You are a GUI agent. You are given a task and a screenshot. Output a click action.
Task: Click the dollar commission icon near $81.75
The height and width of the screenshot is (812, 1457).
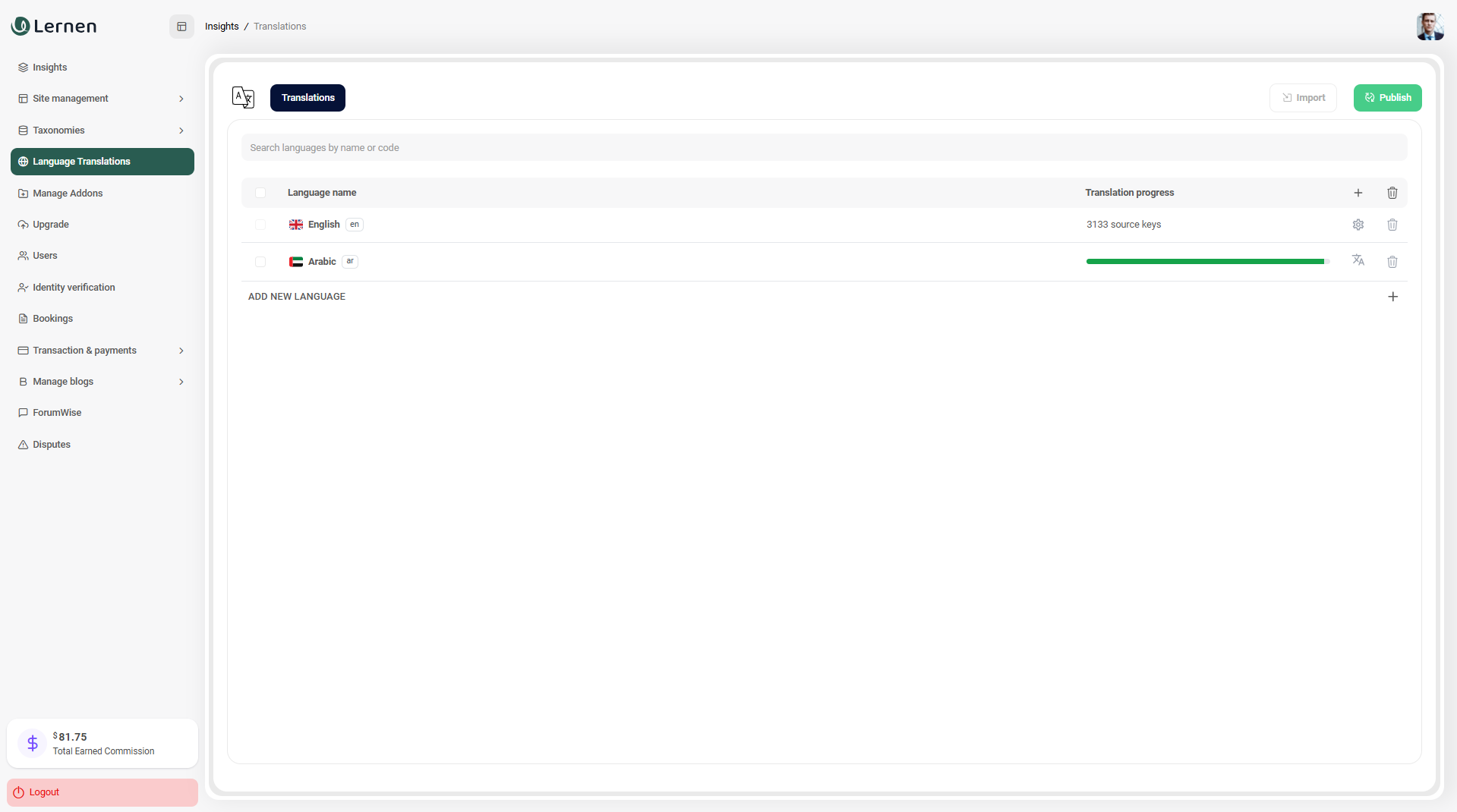[31, 743]
